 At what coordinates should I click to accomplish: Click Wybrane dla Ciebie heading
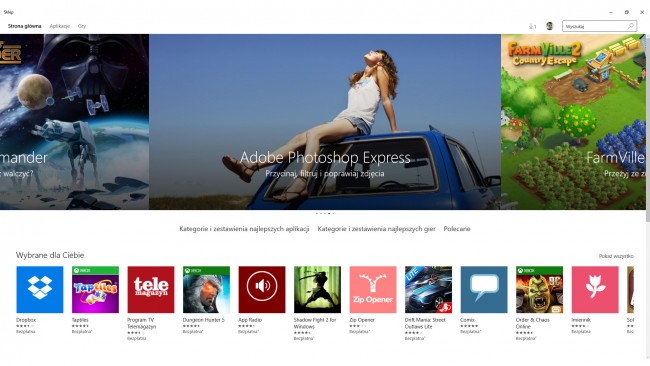point(50,255)
